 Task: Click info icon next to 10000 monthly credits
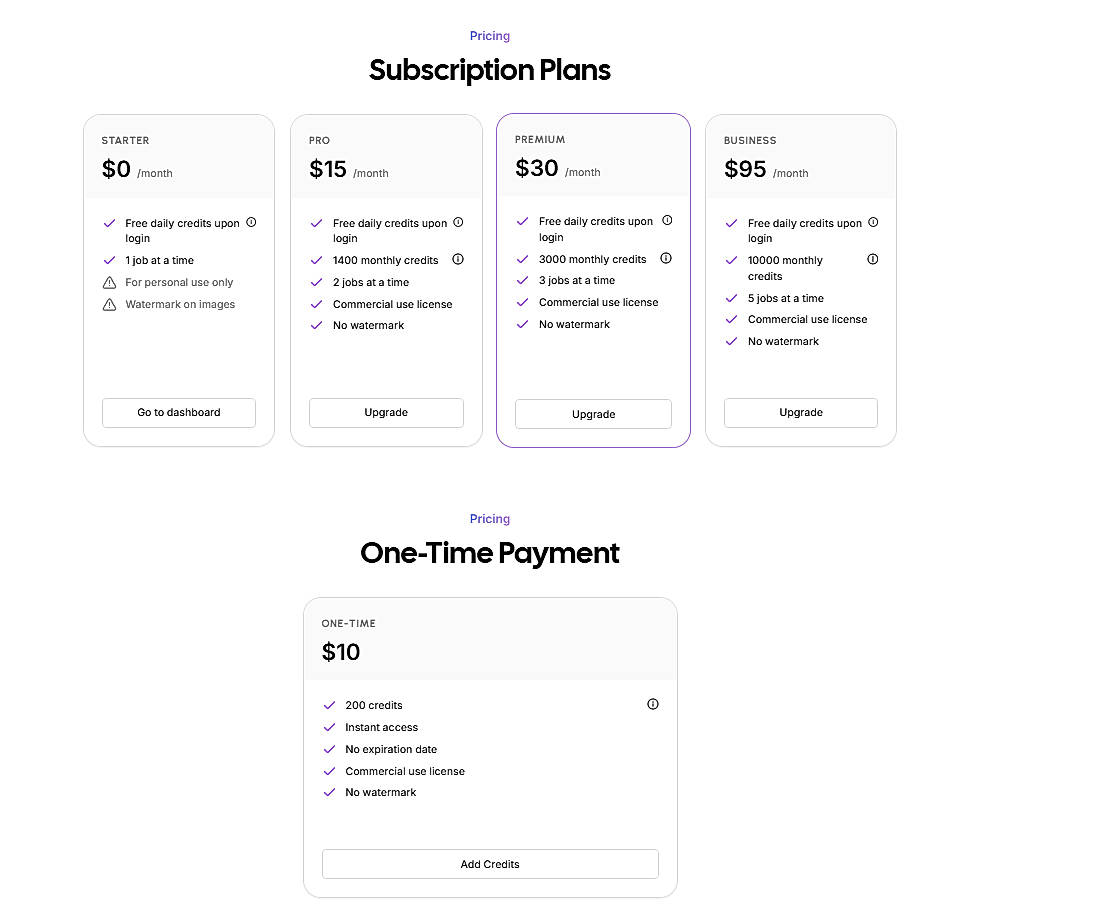872,259
